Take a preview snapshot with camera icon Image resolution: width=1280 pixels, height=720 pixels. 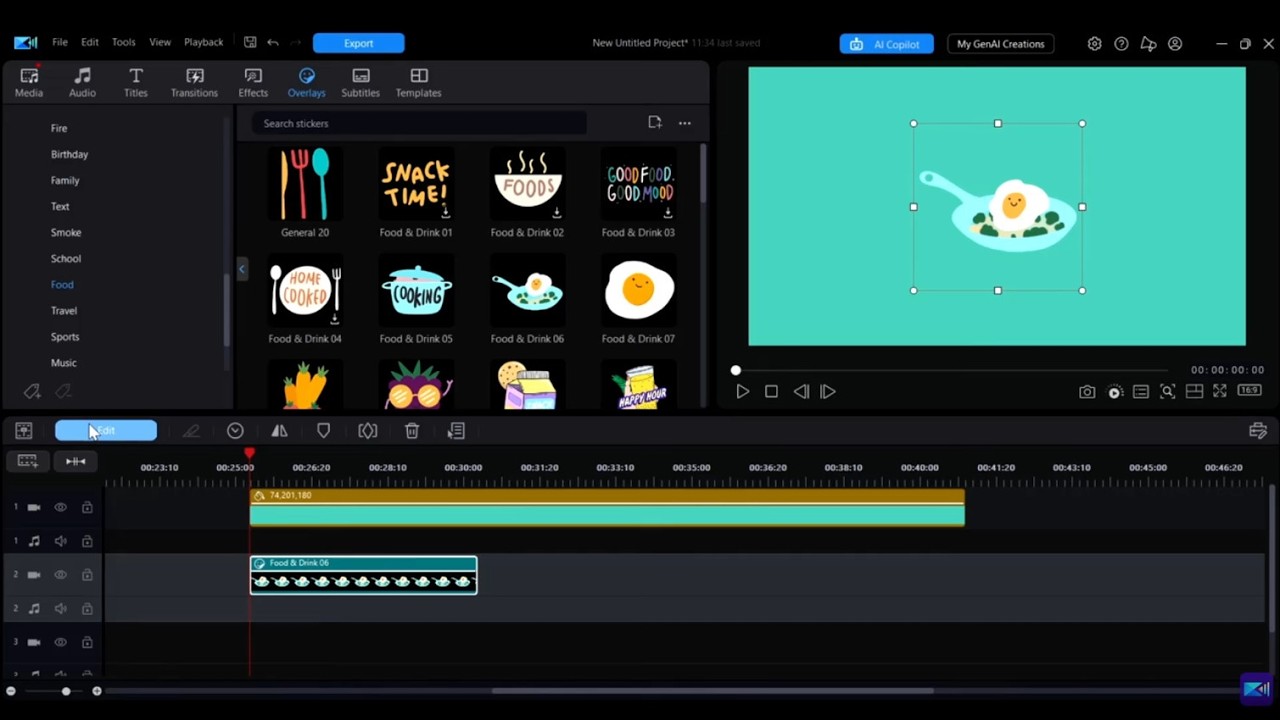click(x=1087, y=392)
